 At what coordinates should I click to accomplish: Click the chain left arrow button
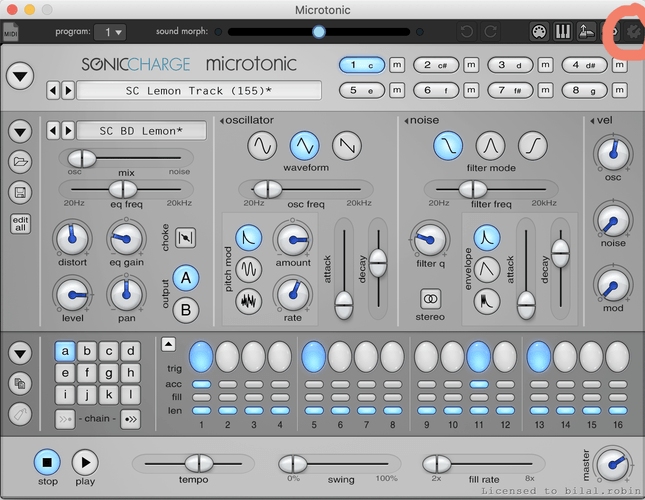coord(65,419)
